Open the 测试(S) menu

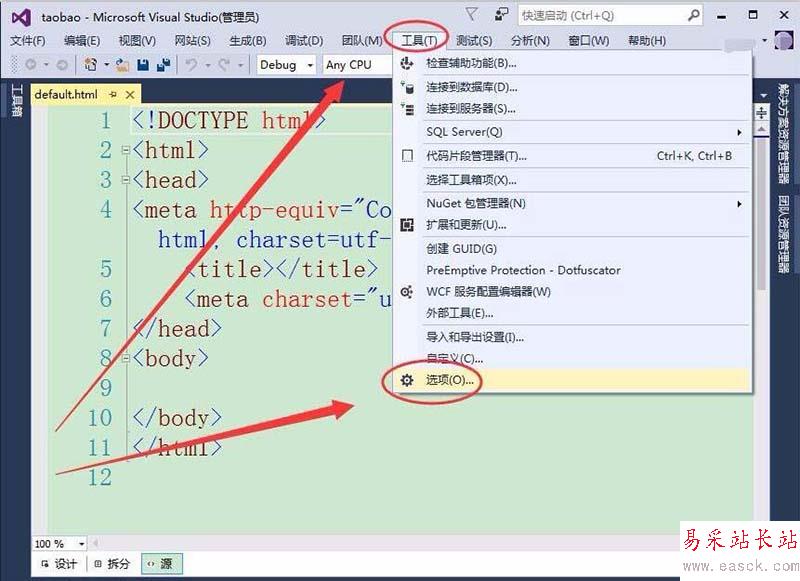[474, 40]
